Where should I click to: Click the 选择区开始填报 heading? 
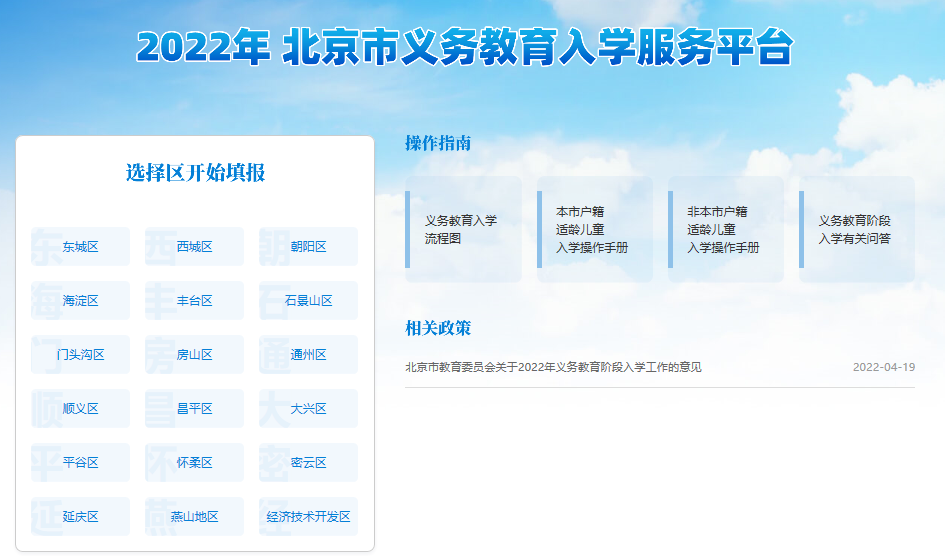point(195,173)
